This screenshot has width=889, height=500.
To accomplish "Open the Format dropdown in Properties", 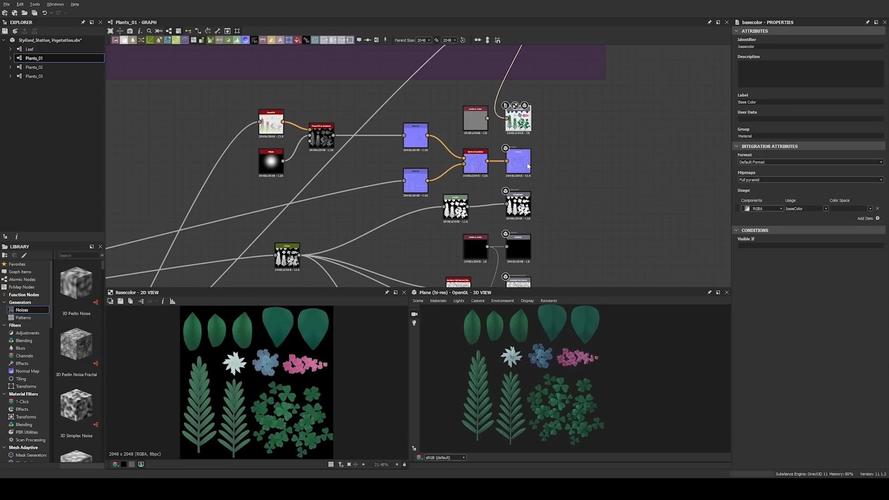I will (810, 162).
